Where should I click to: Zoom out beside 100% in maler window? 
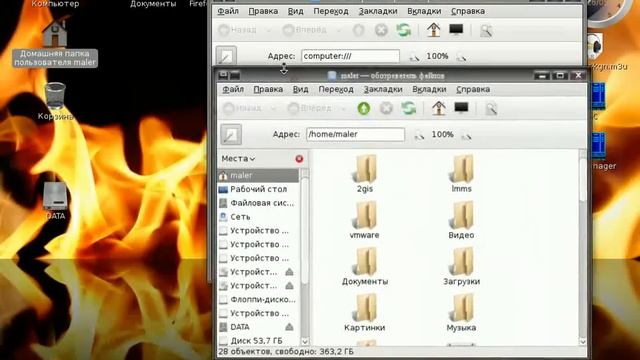click(x=419, y=135)
